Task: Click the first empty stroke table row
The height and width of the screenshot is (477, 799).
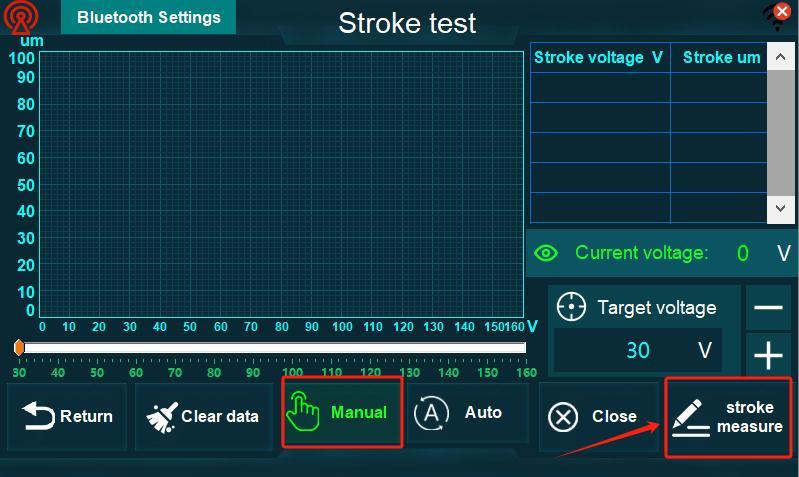Action: (x=648, y=88)
